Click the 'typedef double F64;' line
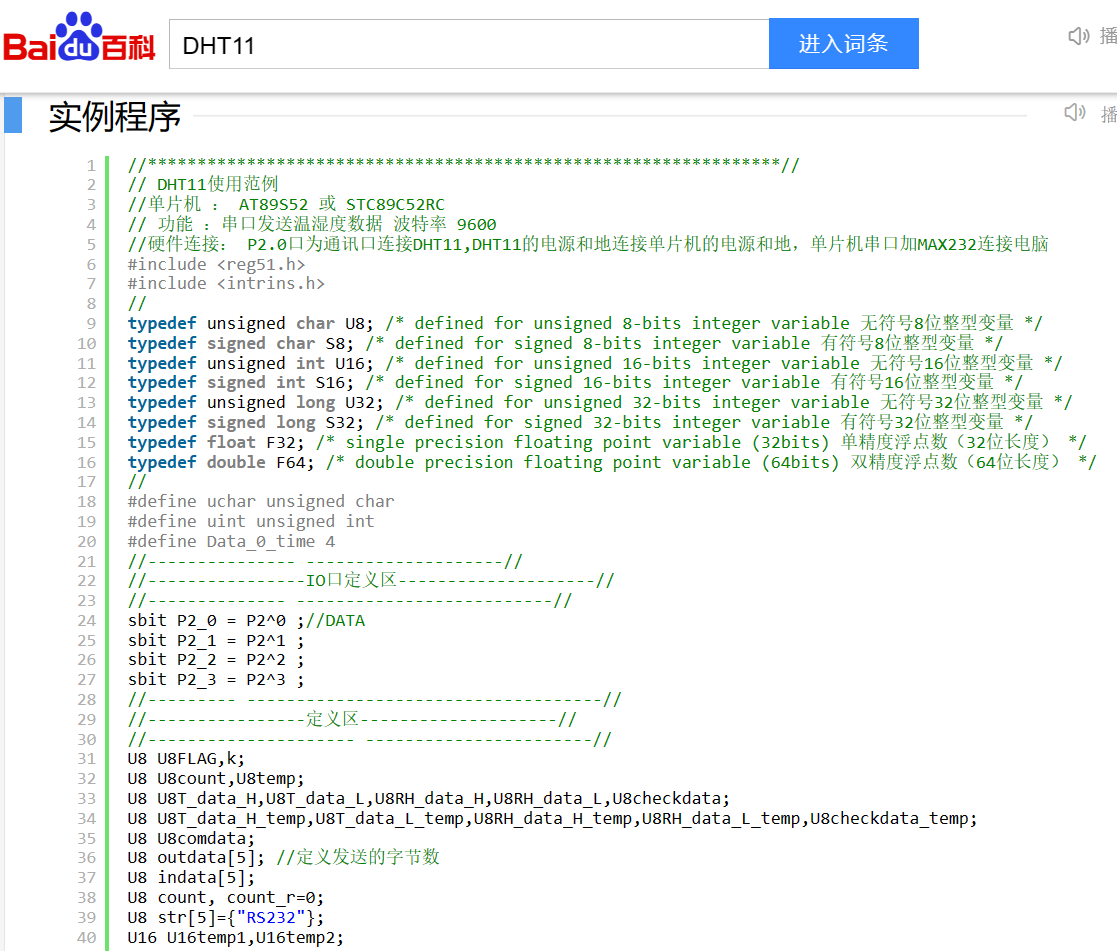The image size is (1117, 951). coord(613,462)
